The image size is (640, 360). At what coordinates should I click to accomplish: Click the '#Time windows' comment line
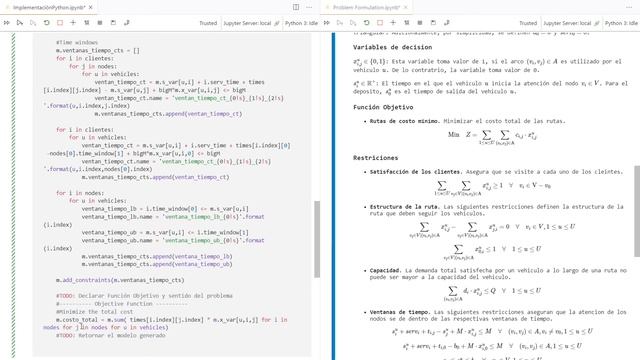tap(77, 42)
